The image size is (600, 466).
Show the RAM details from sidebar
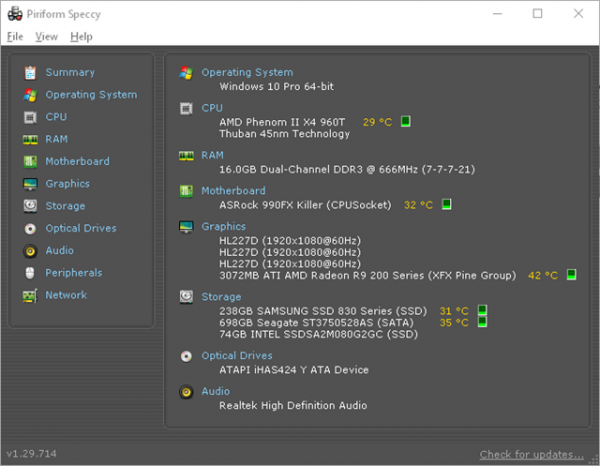click(57, 139)
